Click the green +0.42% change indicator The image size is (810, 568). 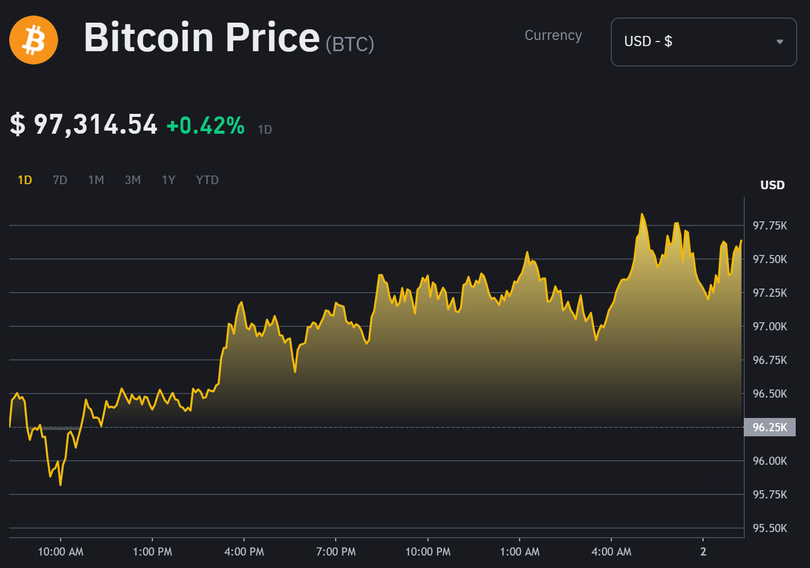pyautogui.click(x=205, y=125)
